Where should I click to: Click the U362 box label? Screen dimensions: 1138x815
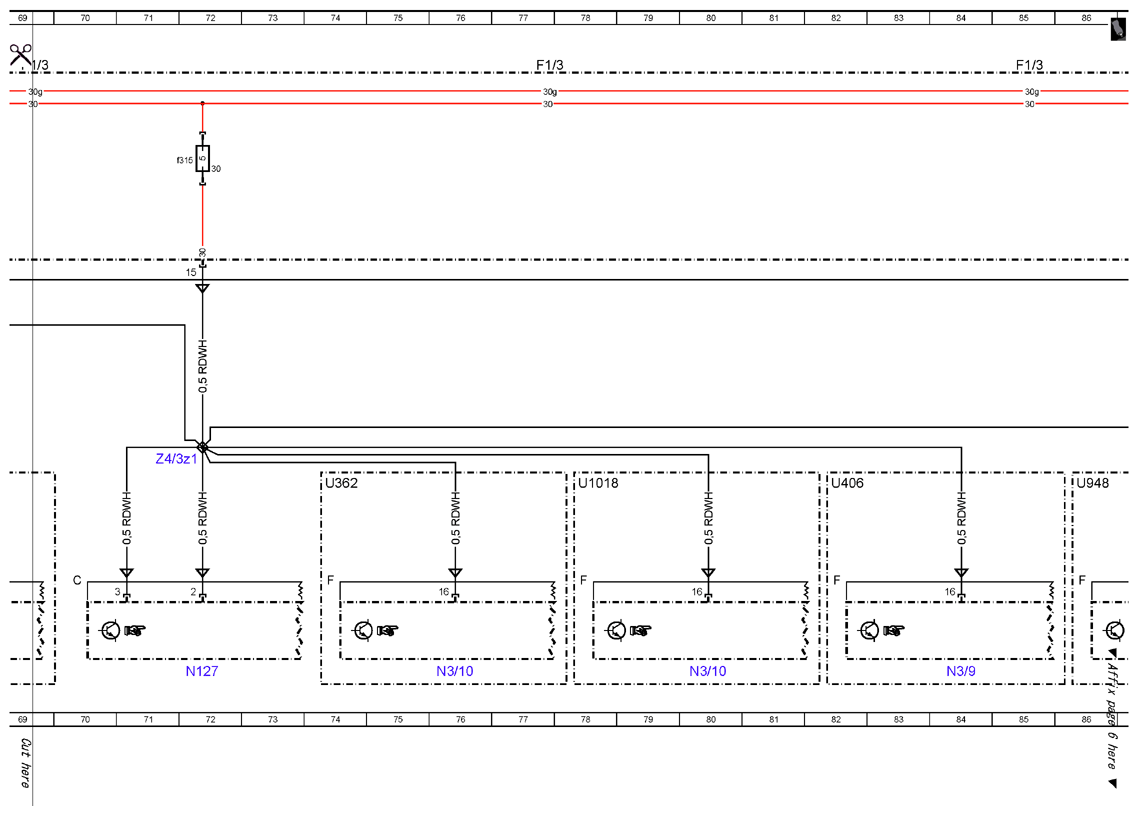point(341,483)
